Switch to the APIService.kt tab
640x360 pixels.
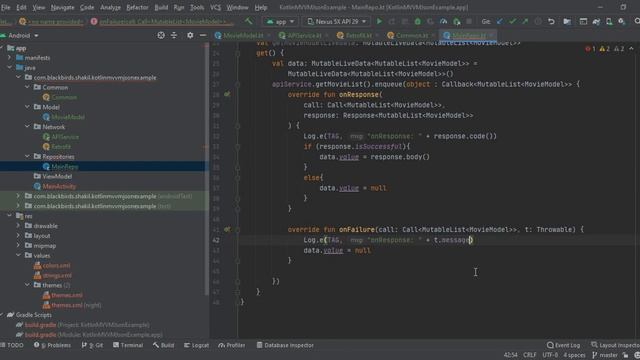(304, 36)
